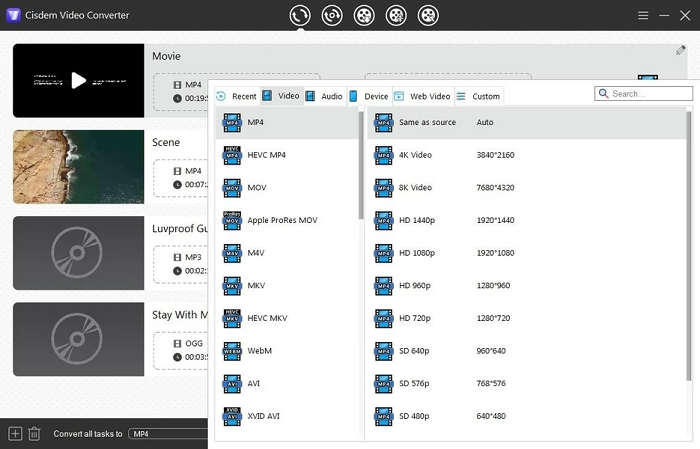Choose the SD 480p preset
This screenshot has height=449, width=700.
point(526,416)
